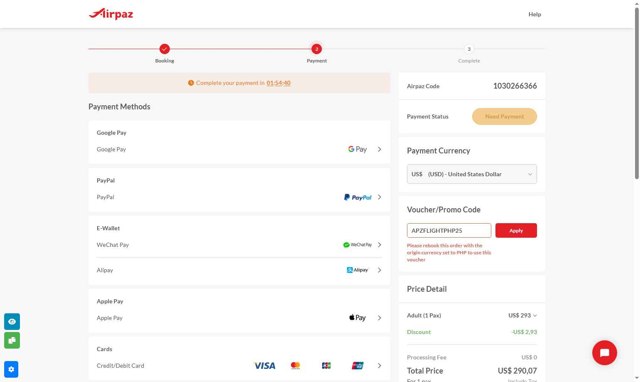Select Alipay payment row

click(x=239, y=270)
